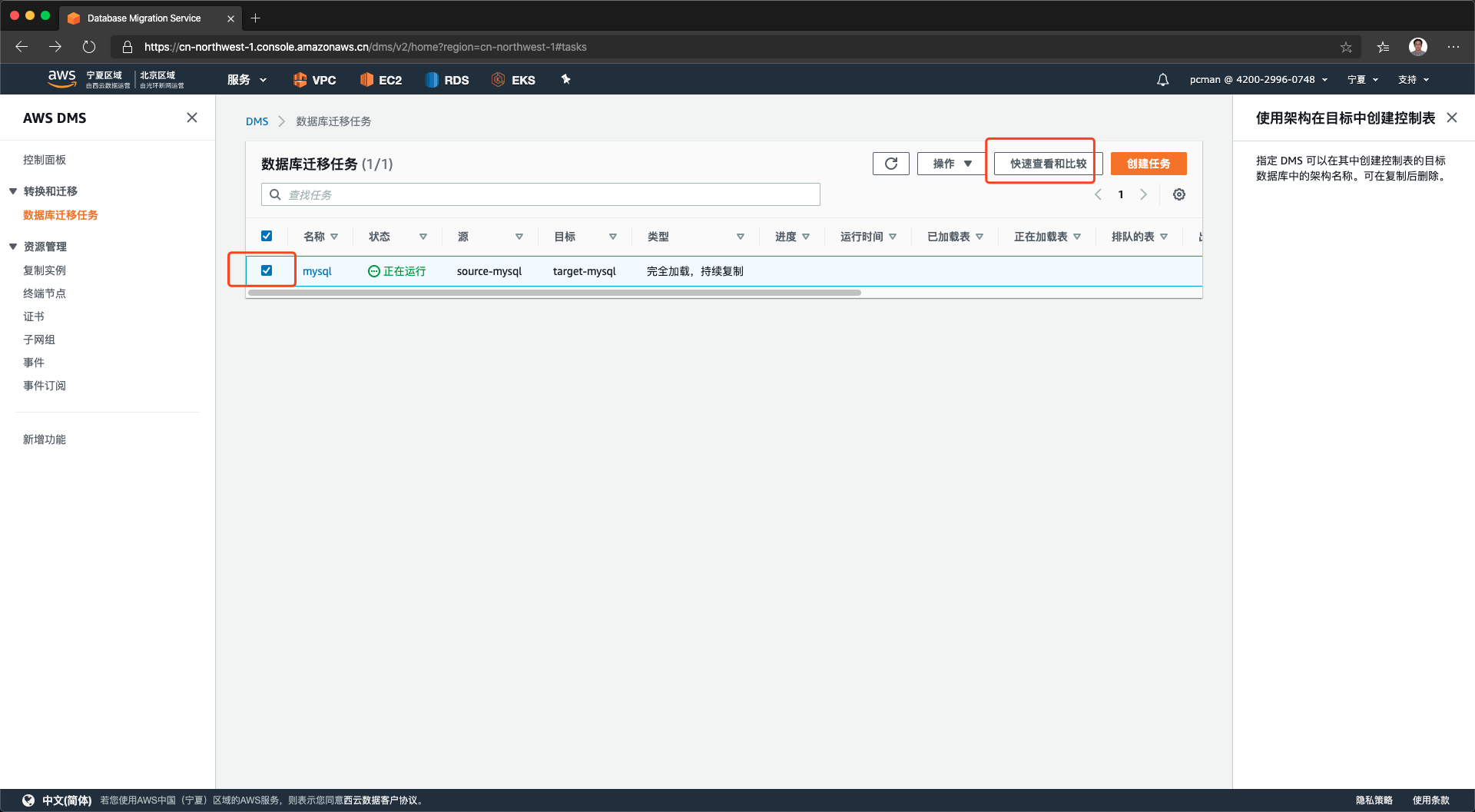Select 复制实例 in the sidebar
The height and width of the screenshot is (812, 1475).
pos(45,270)
